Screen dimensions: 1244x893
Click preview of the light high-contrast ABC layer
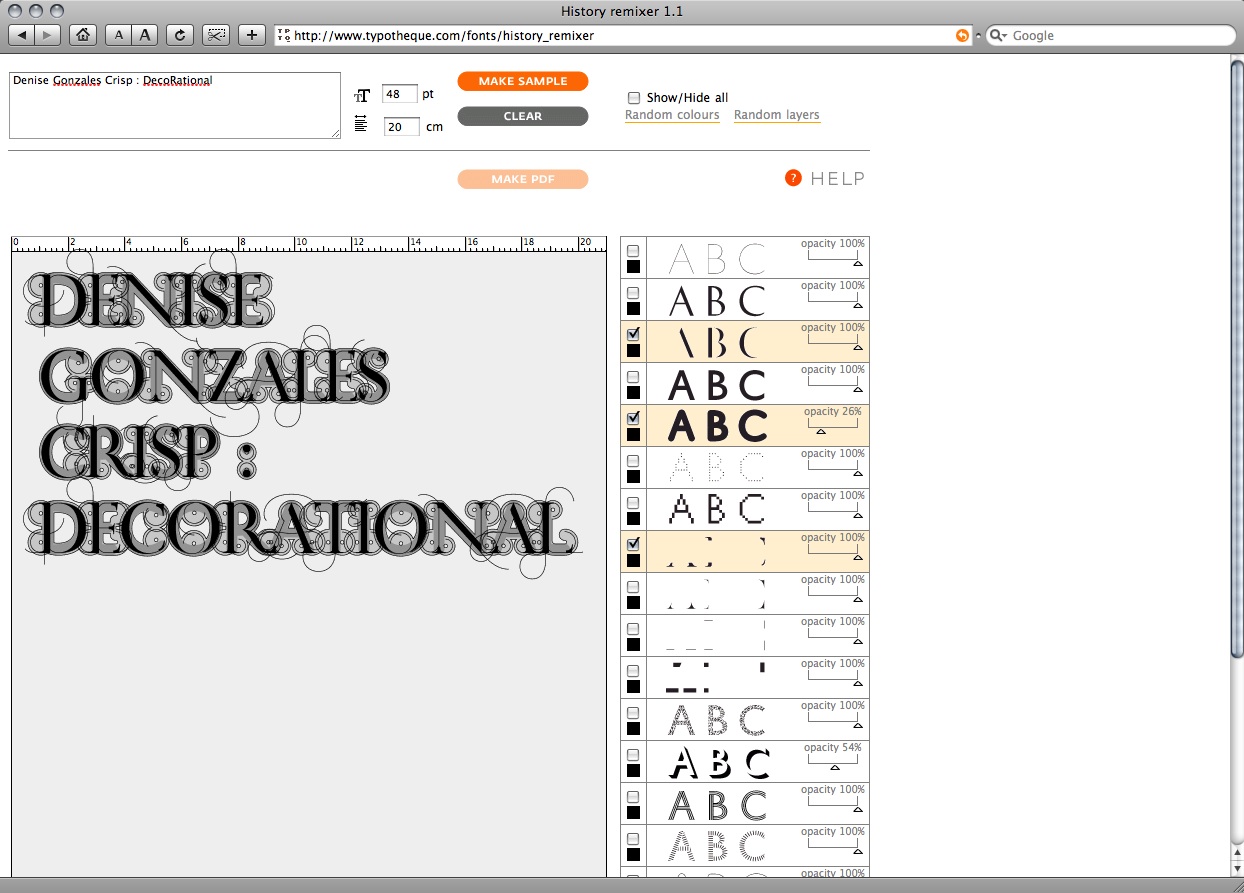tap(717, 301)
